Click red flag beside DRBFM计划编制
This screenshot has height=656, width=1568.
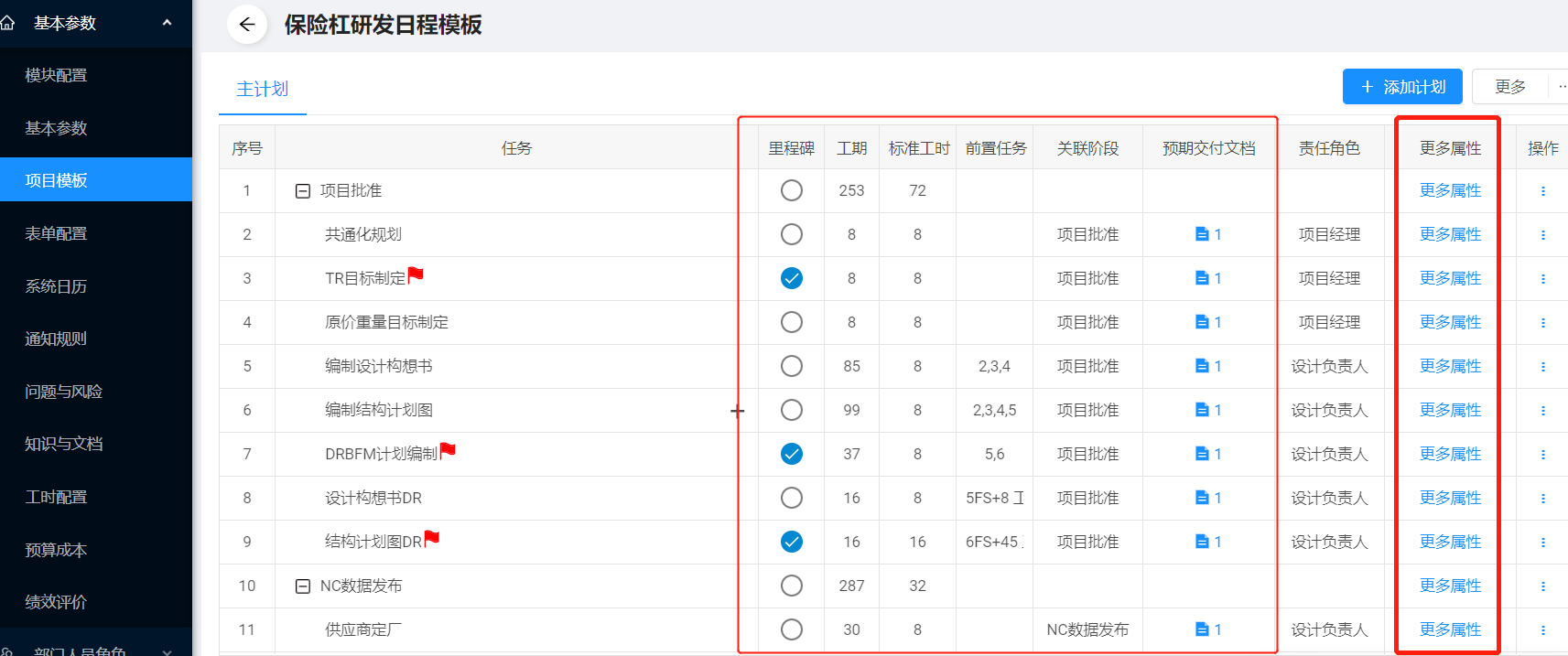coord(448,450)
